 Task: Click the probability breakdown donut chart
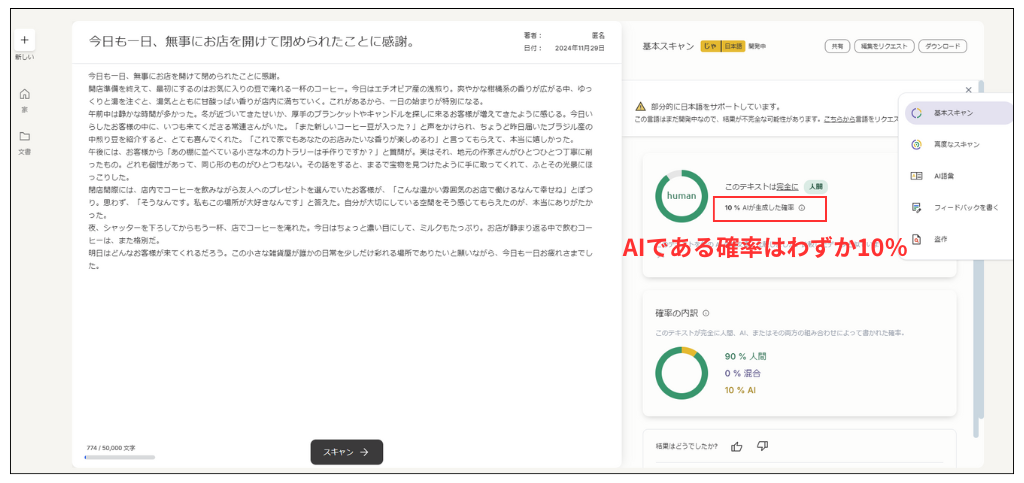682,373
